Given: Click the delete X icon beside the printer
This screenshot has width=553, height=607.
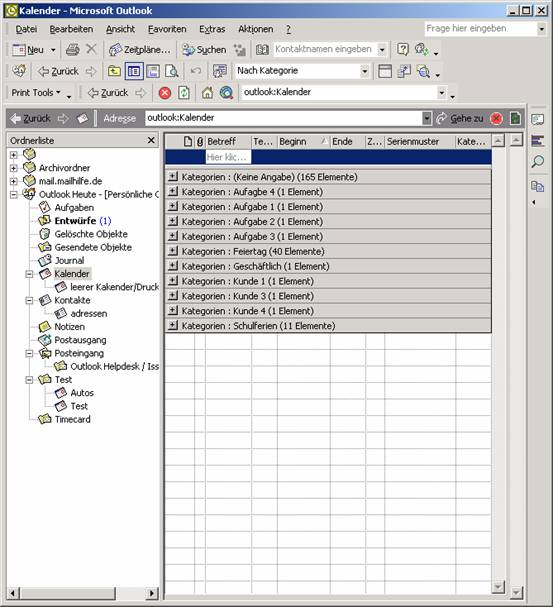Looking at the screenshot, I should [91, 49].
